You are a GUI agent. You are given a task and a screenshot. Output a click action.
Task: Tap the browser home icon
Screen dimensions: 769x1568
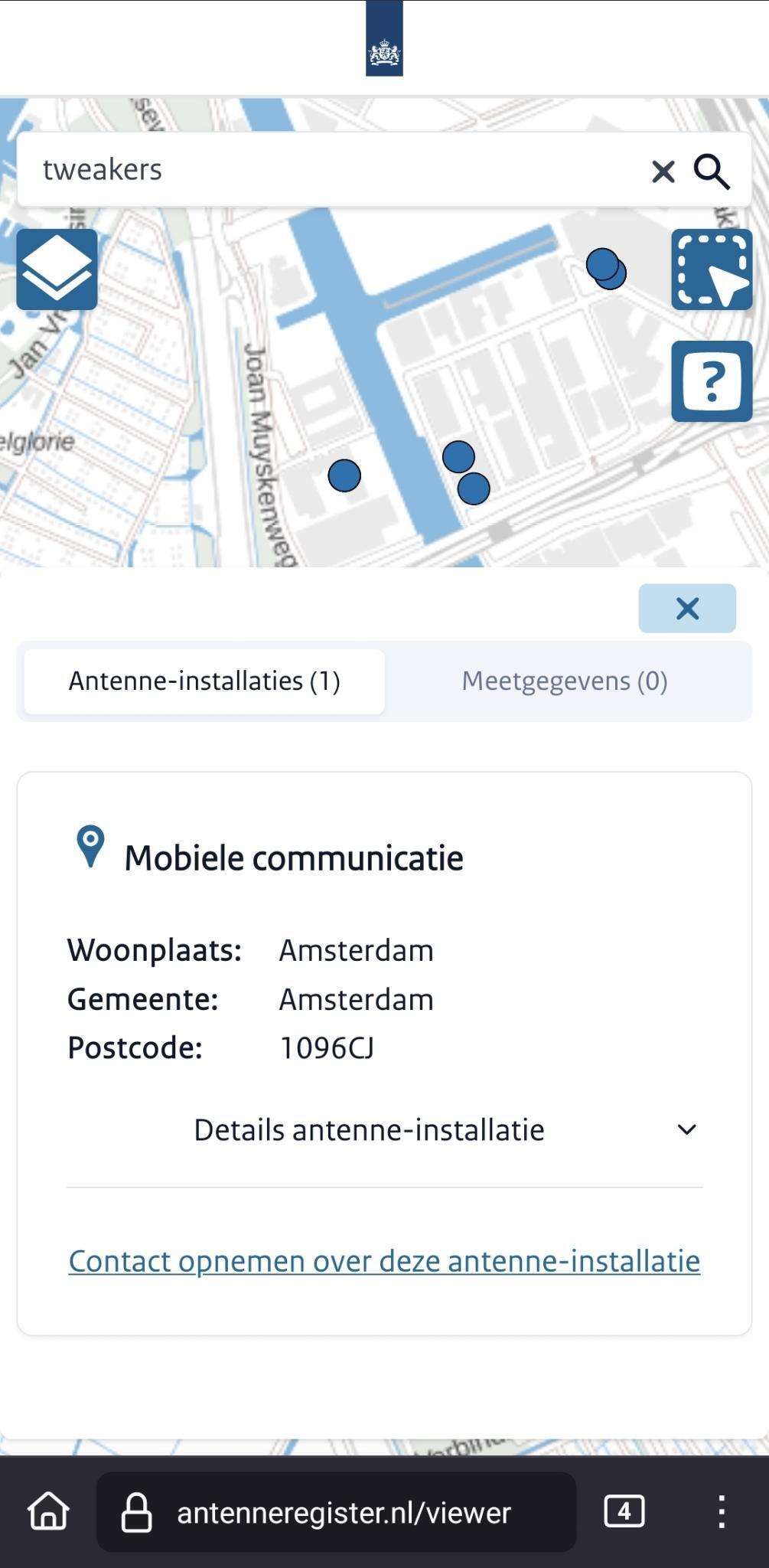[x=49, y=1511]
